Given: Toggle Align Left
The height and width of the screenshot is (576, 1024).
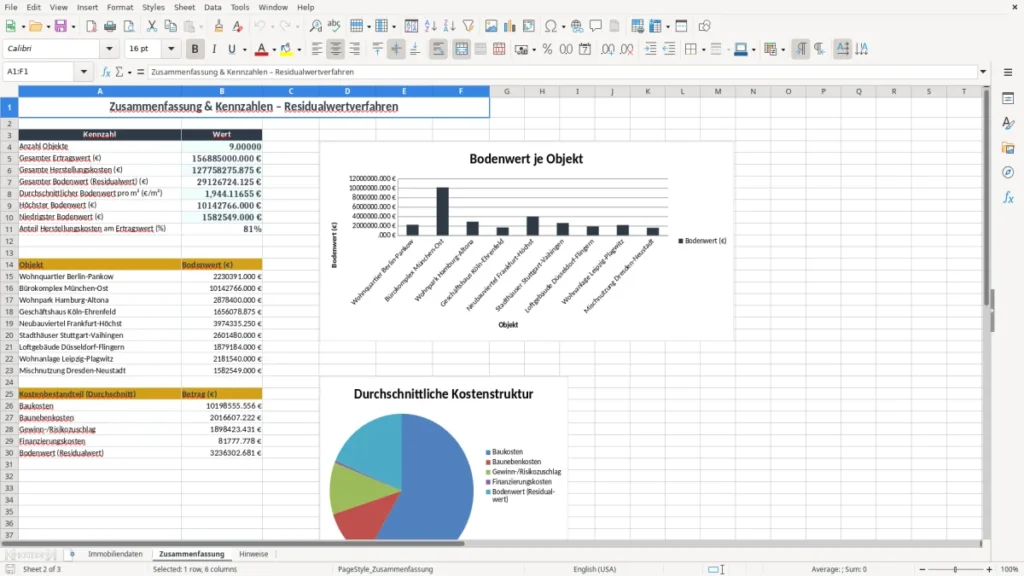Looking at the screenshot, I should 317,49.
